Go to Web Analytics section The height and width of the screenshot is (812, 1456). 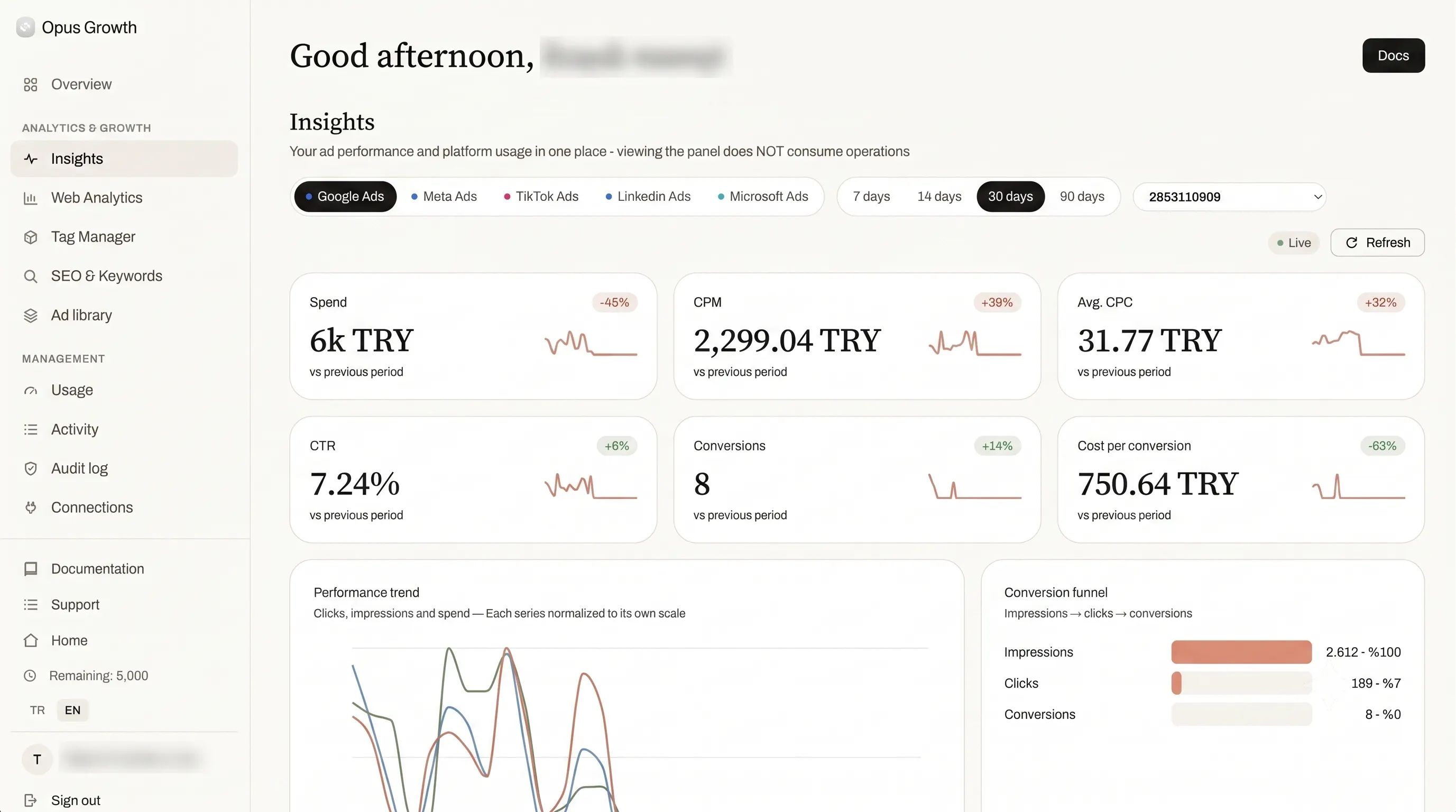[x=124, y=198]
